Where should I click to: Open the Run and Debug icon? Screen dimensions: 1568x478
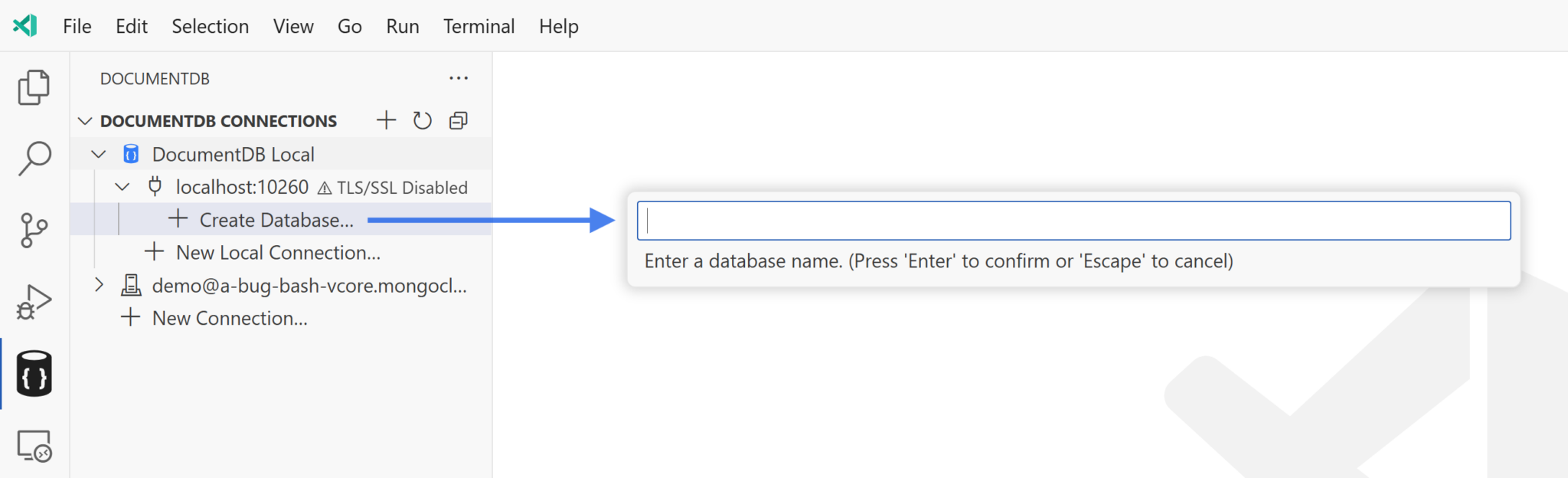click(x=34, y=302)
